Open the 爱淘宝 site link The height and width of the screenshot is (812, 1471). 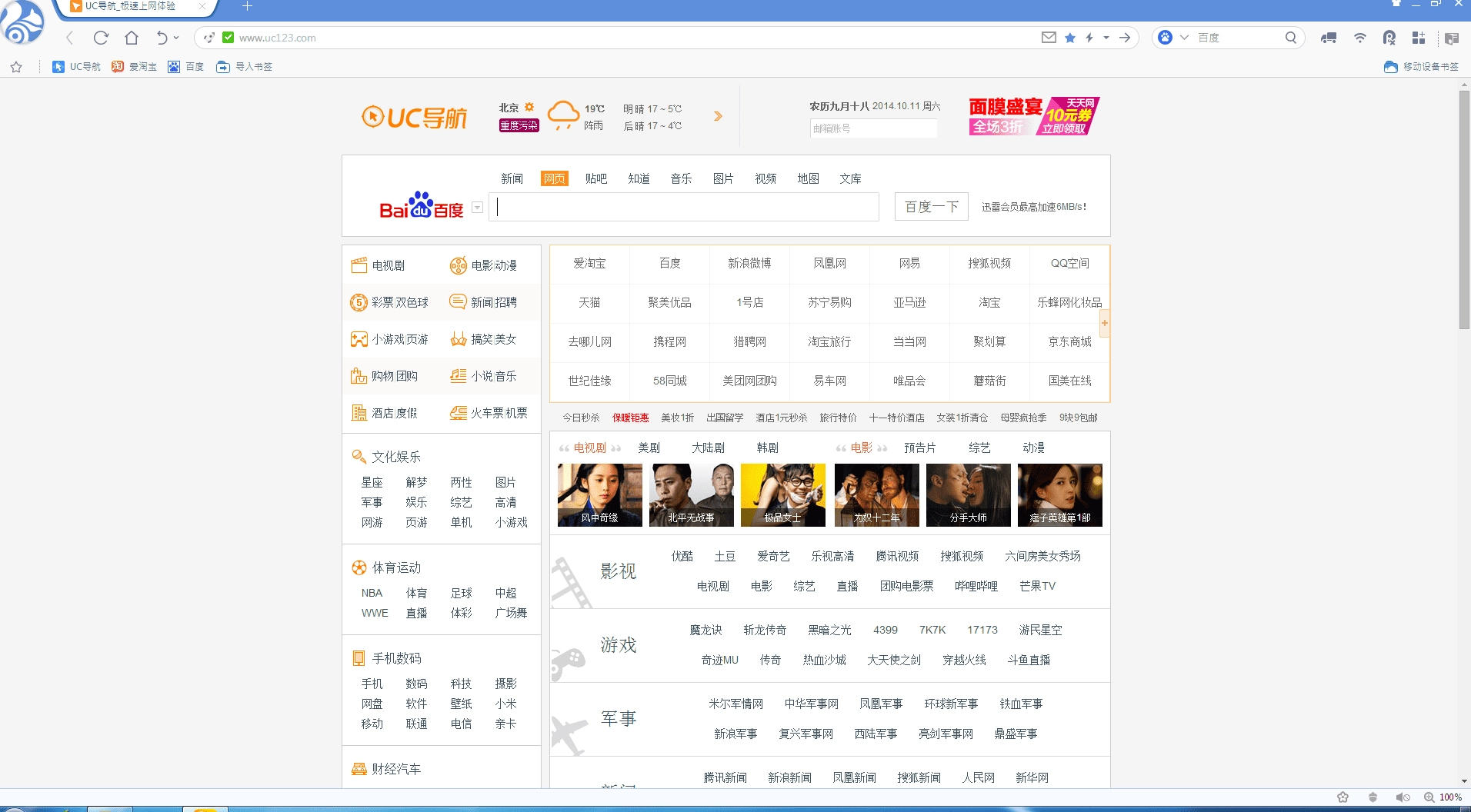pos(589,263)
